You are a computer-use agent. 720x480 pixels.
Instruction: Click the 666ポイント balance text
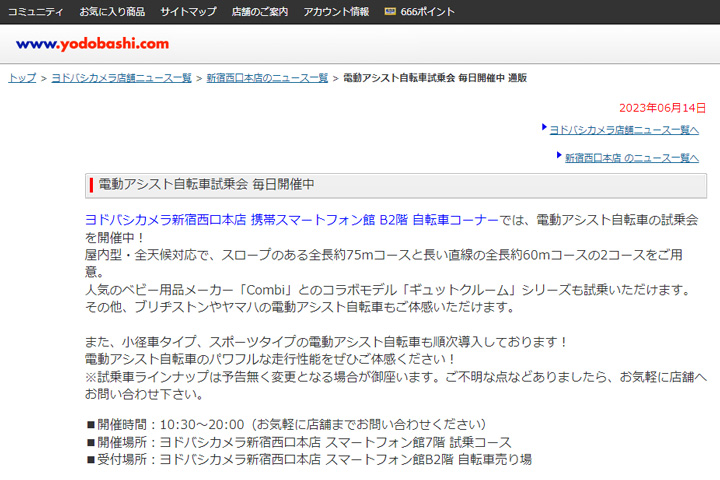tap(428, 12)
